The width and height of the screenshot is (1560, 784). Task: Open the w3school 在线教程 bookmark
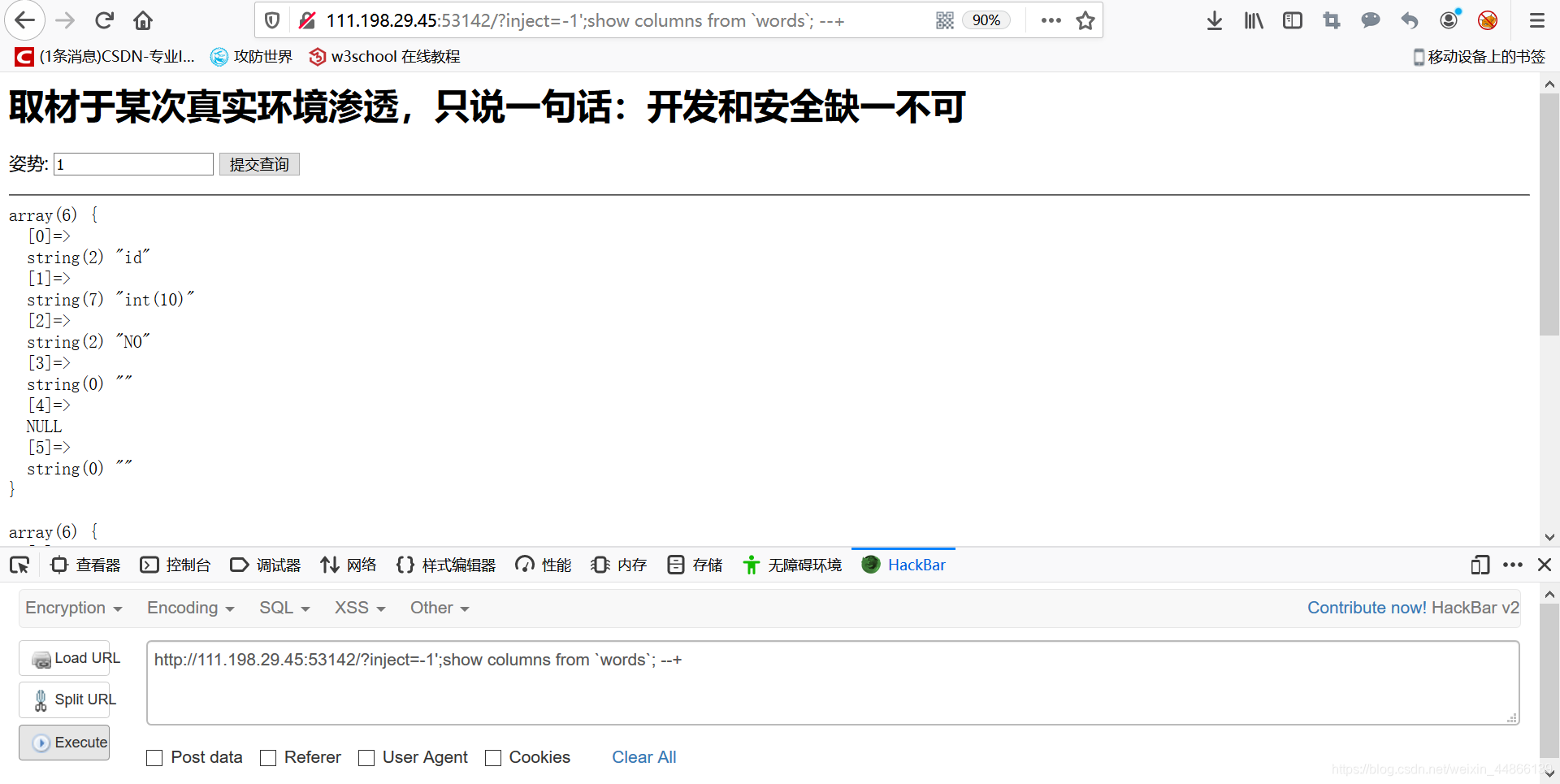tap(384, 57)
